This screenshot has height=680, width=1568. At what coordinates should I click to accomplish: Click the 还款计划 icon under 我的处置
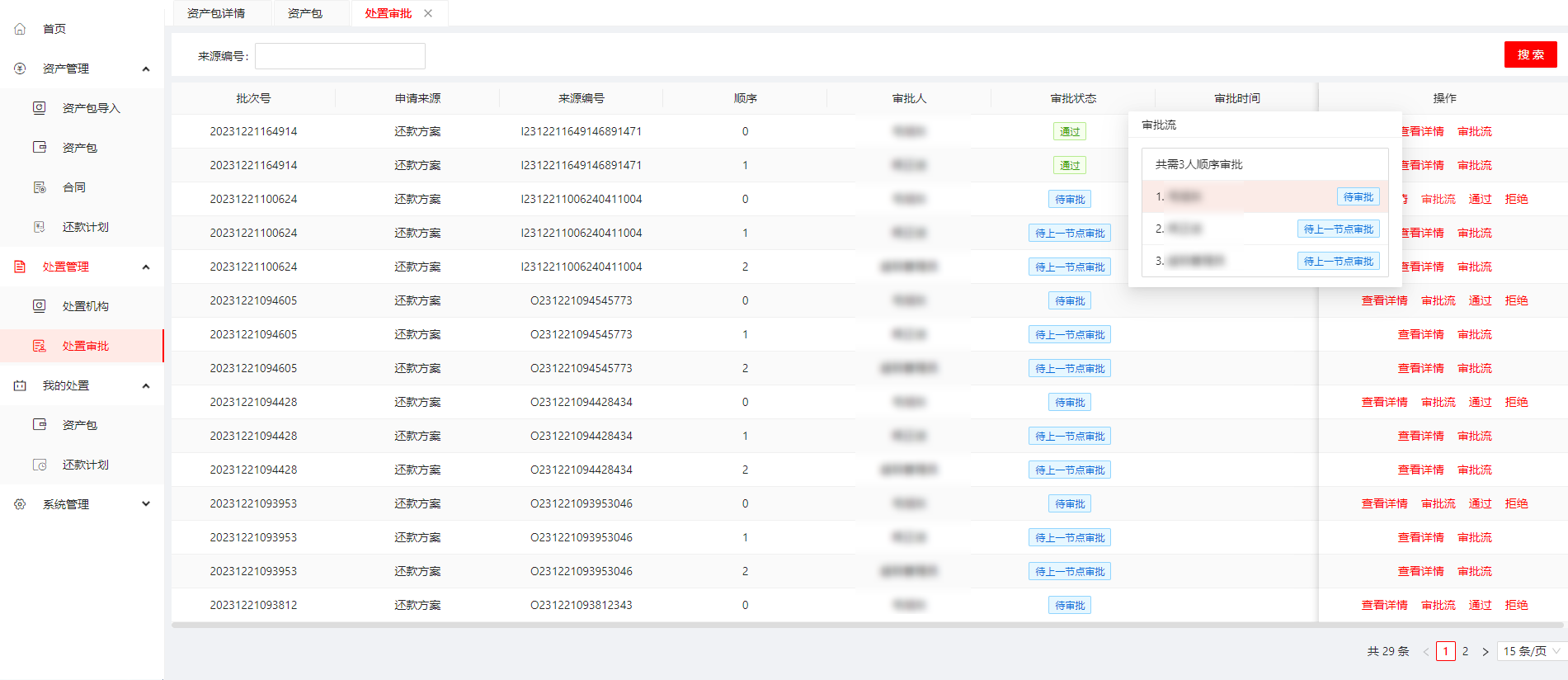tap(39, 465)
